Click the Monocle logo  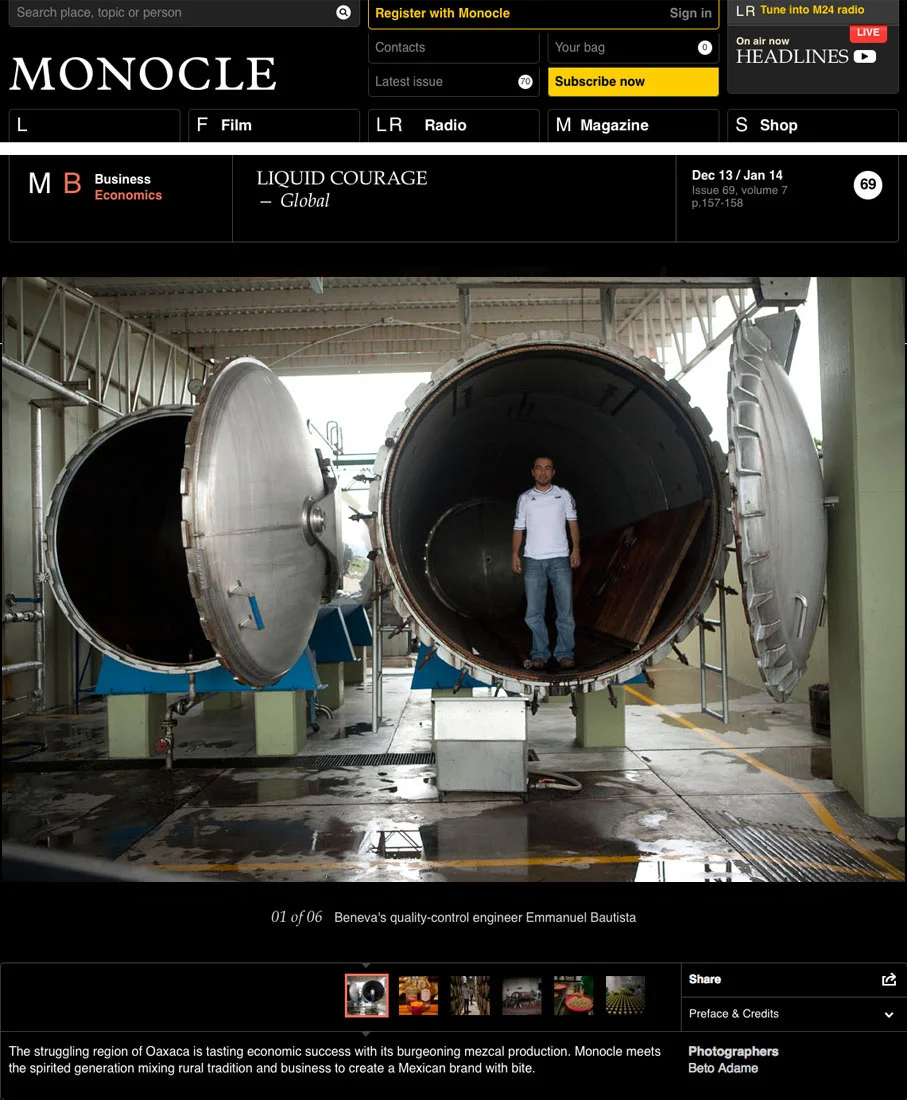click(143, 74)
